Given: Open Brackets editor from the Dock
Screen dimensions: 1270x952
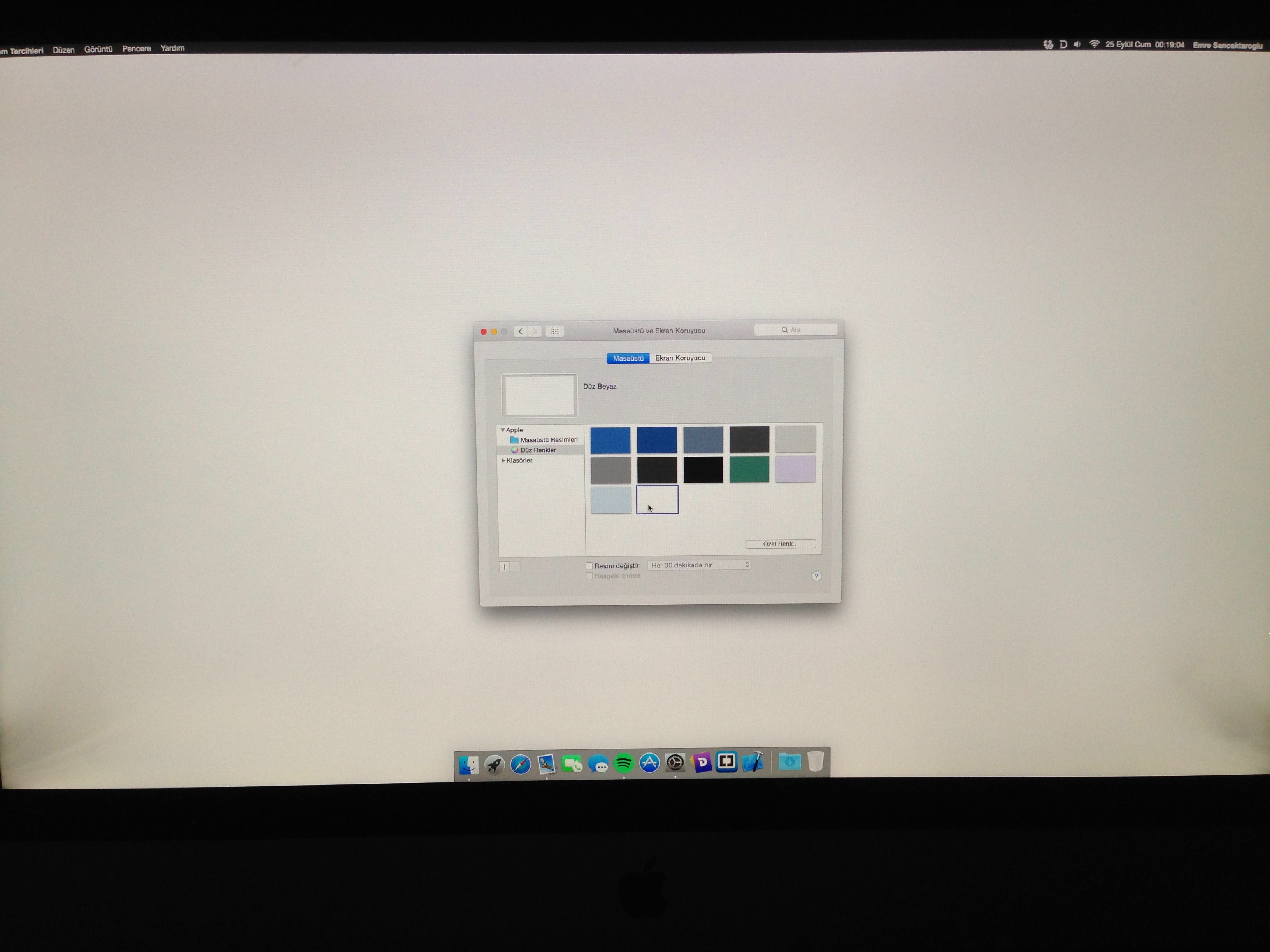Looking at the screenshot, I should click(x=726, y=762).
